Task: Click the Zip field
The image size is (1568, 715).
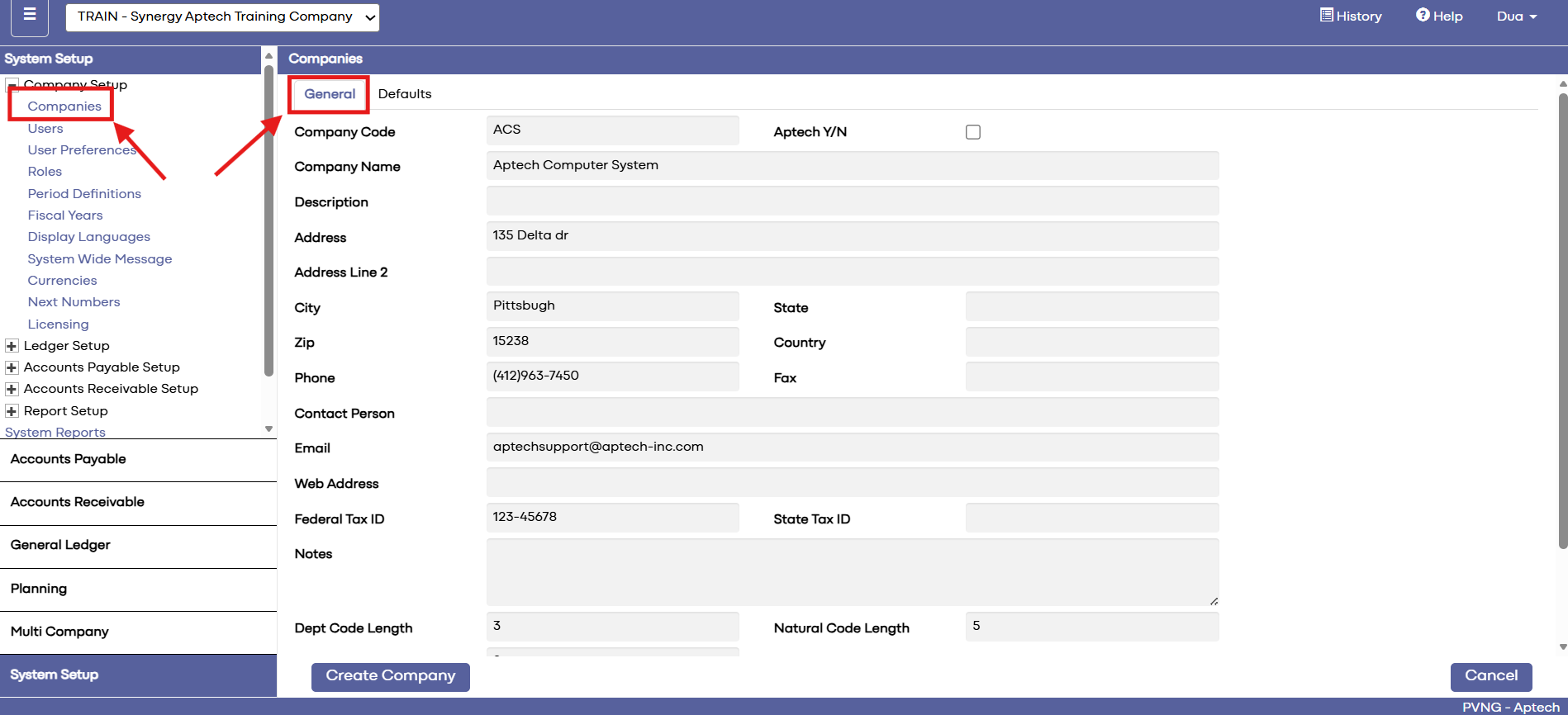Action: (613, 342)
